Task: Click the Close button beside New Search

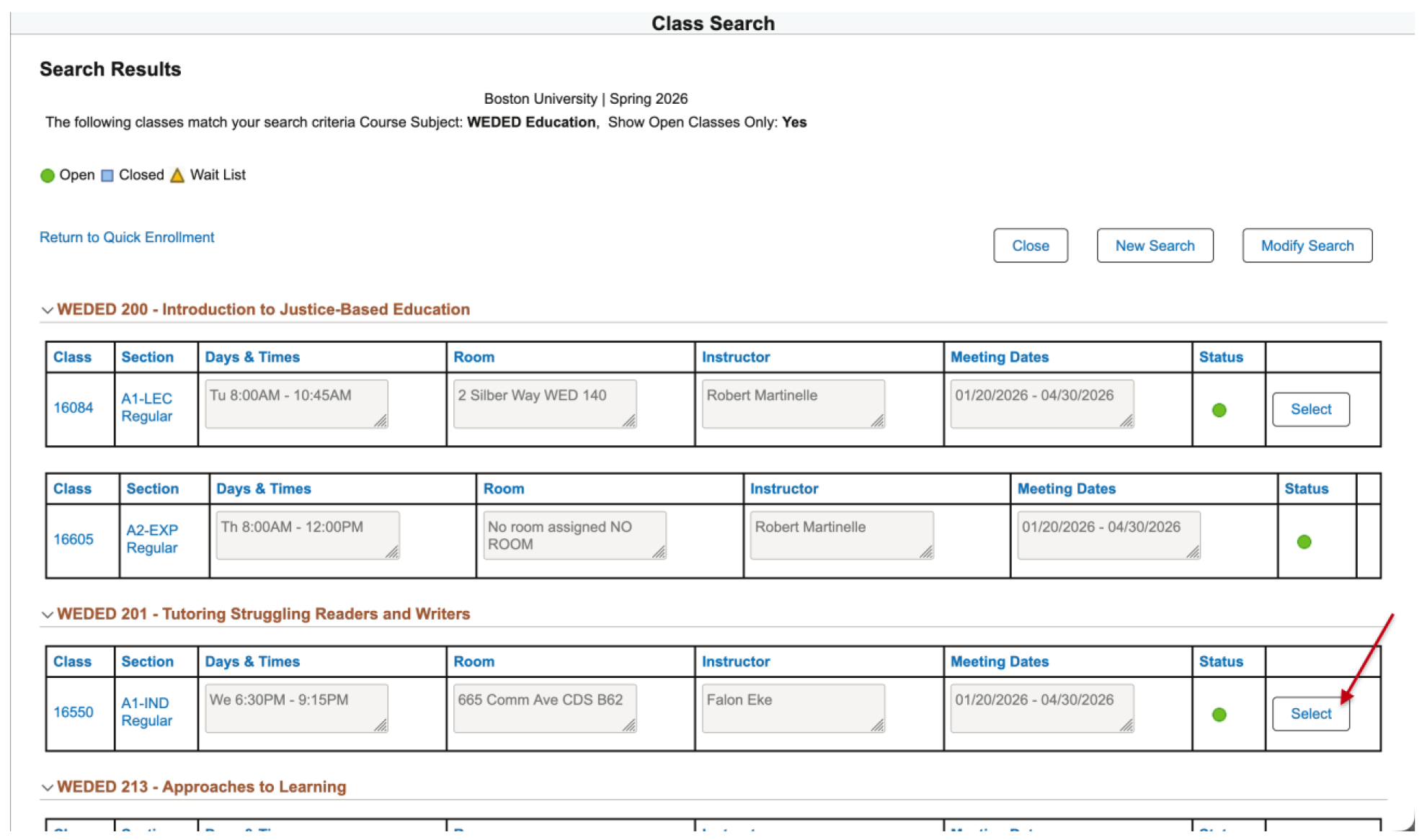Action: point(1030,246)
